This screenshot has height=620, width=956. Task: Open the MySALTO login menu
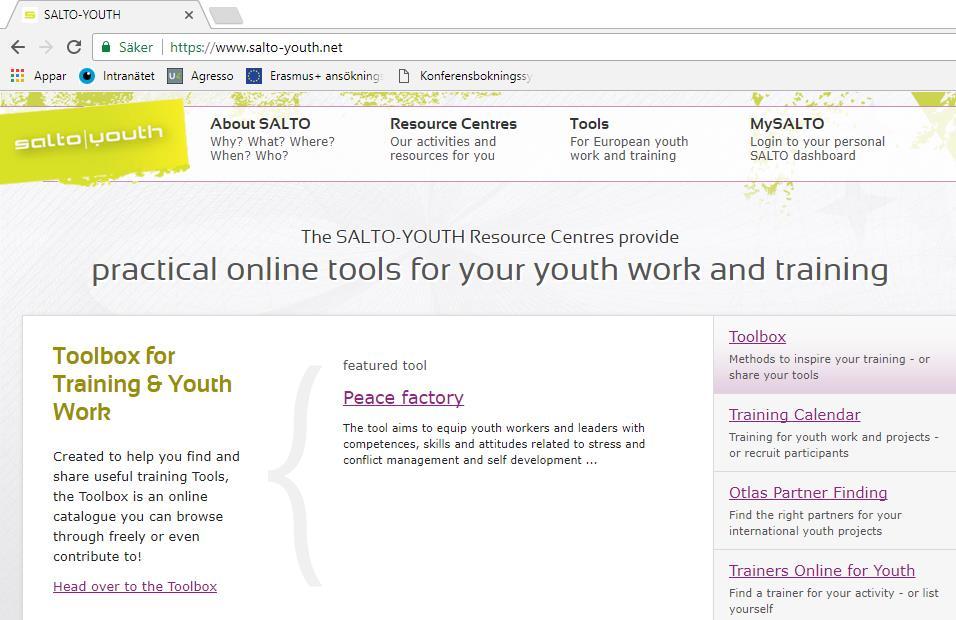817,139
